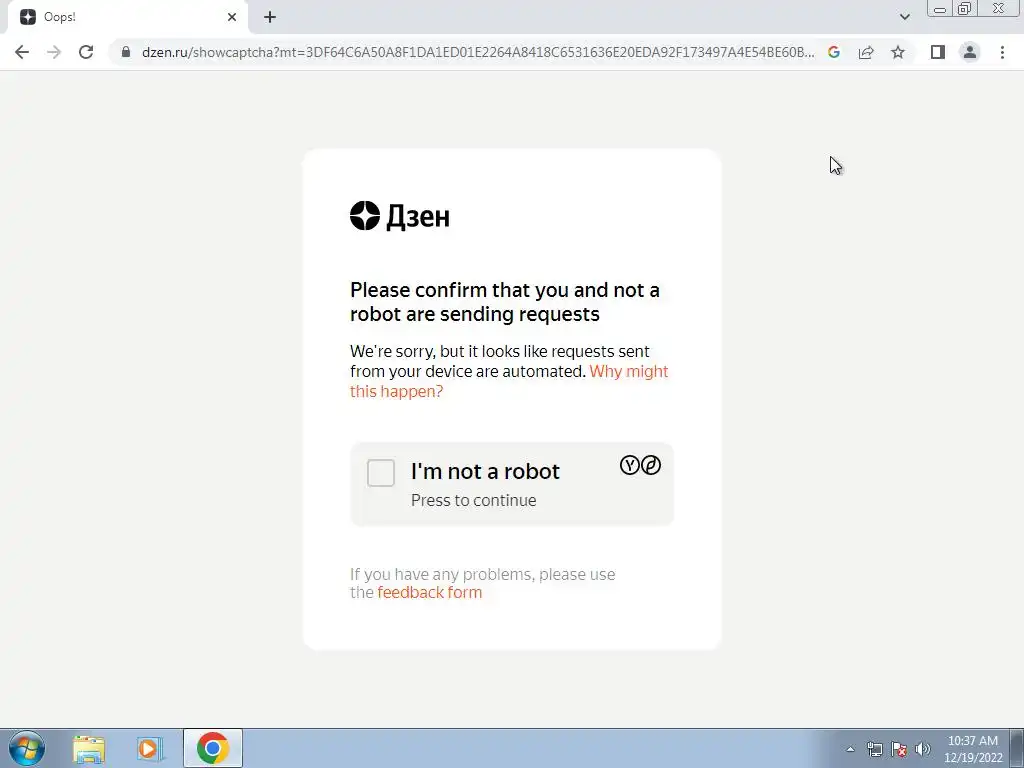This screenshot has width=1024, height=768.
Task: Click the Dzen logo in the captcha card
Action: tap(400, 216)
